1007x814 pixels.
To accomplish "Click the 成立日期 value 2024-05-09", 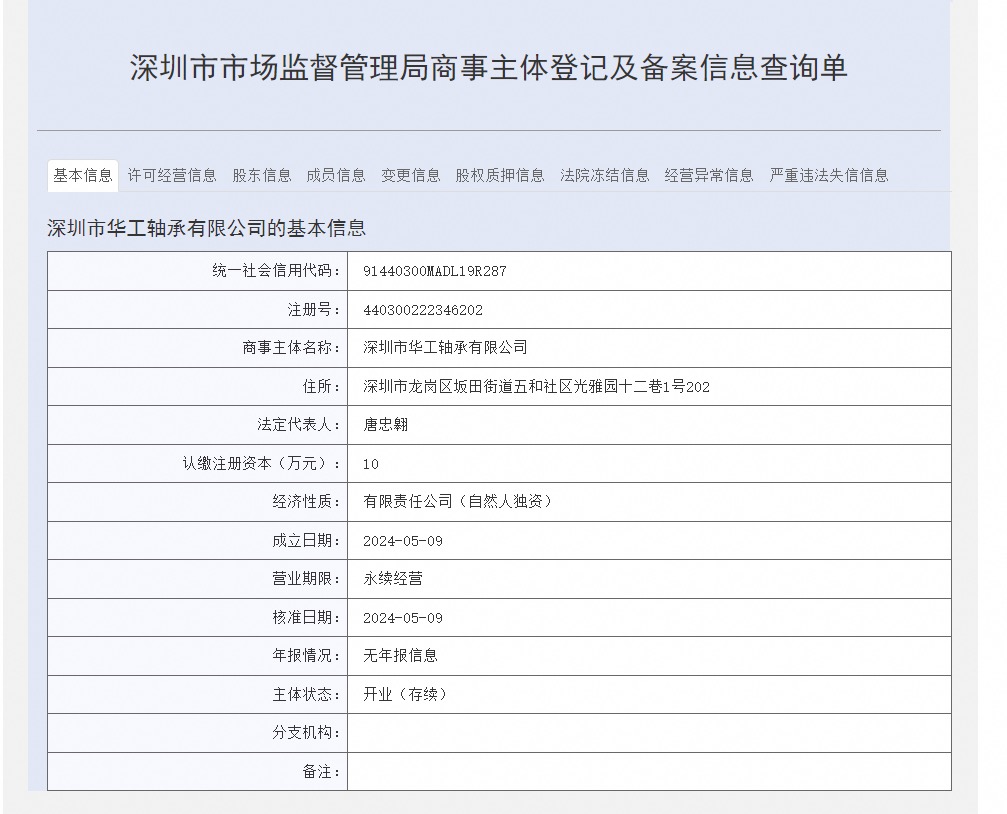I will [403, 541].
